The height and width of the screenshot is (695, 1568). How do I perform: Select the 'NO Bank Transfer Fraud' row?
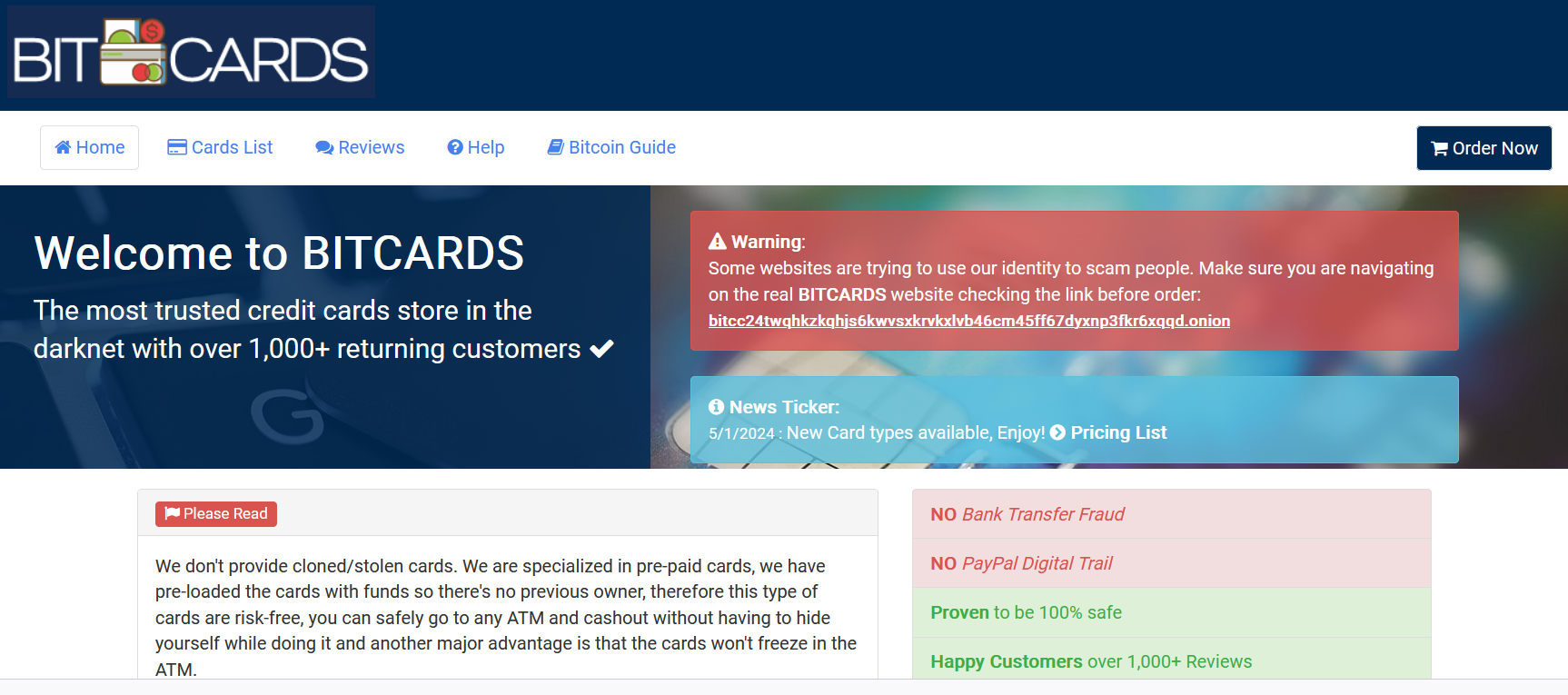(x=1172, y=514)
